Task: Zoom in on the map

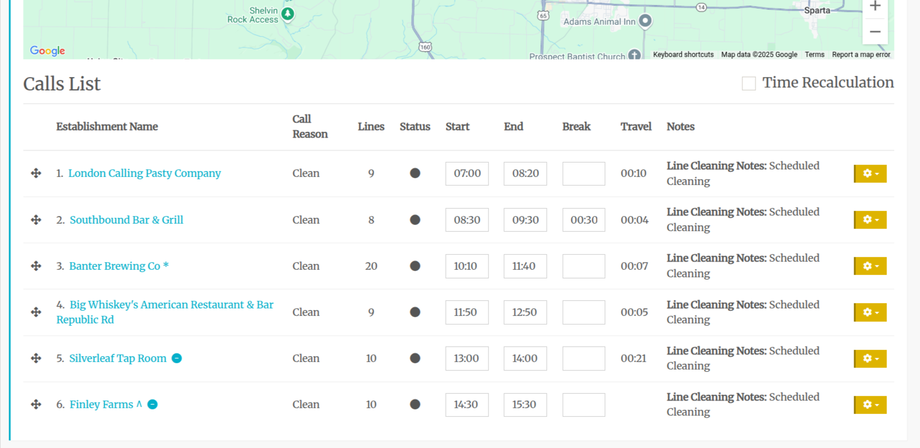Action: [x=875, y=7]
